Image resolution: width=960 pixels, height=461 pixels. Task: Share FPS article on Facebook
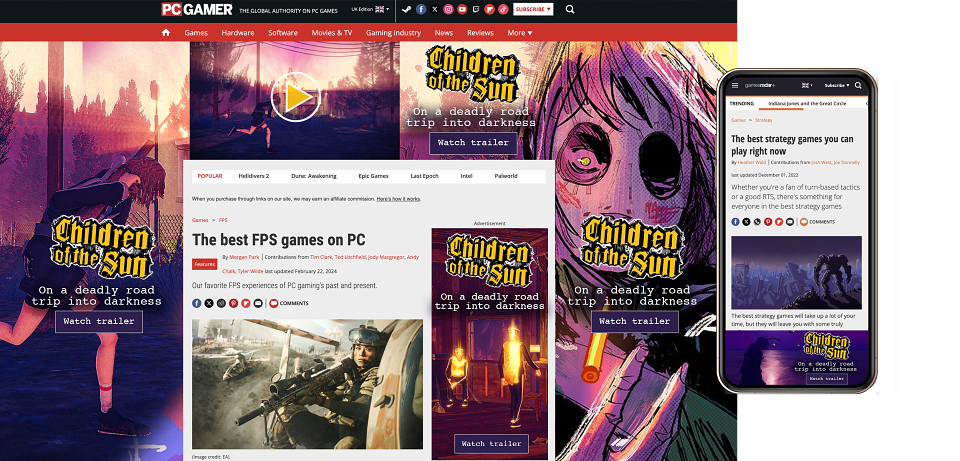point(197,303)
